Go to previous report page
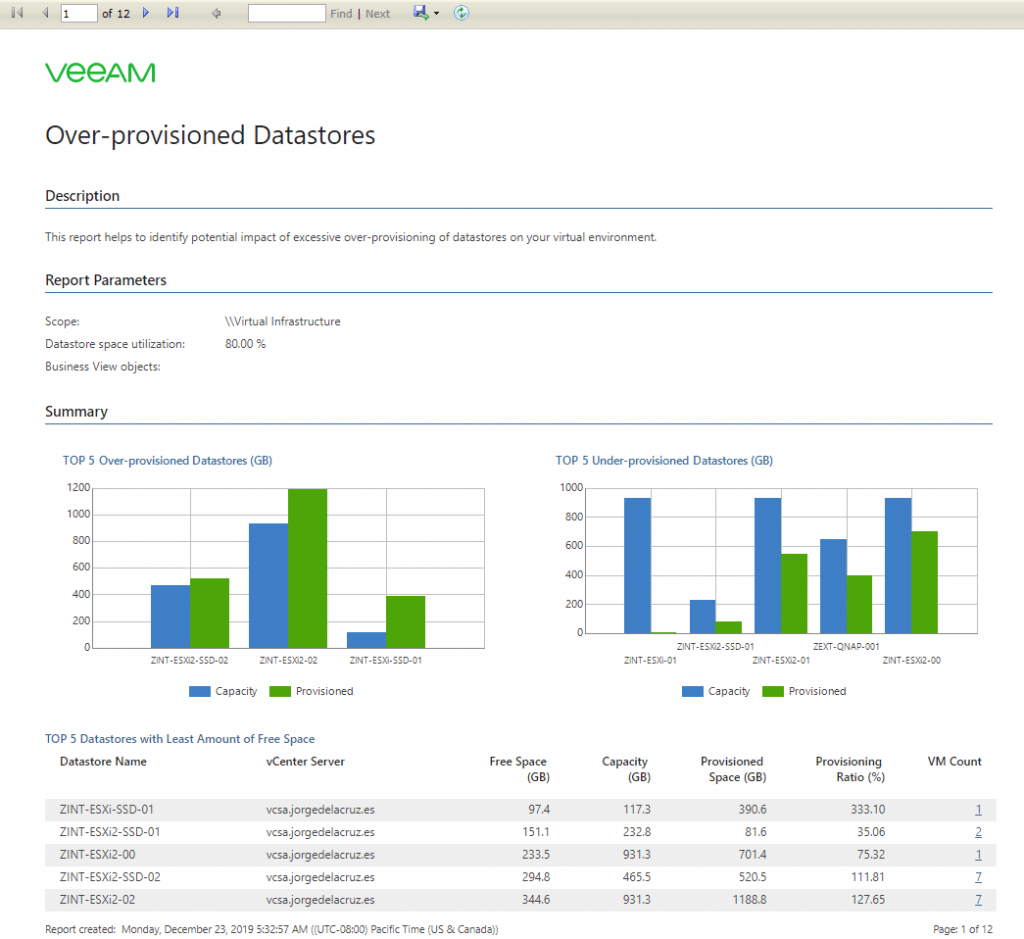The height and width of the screenshot is (939, 1024). tap(45, 12)
